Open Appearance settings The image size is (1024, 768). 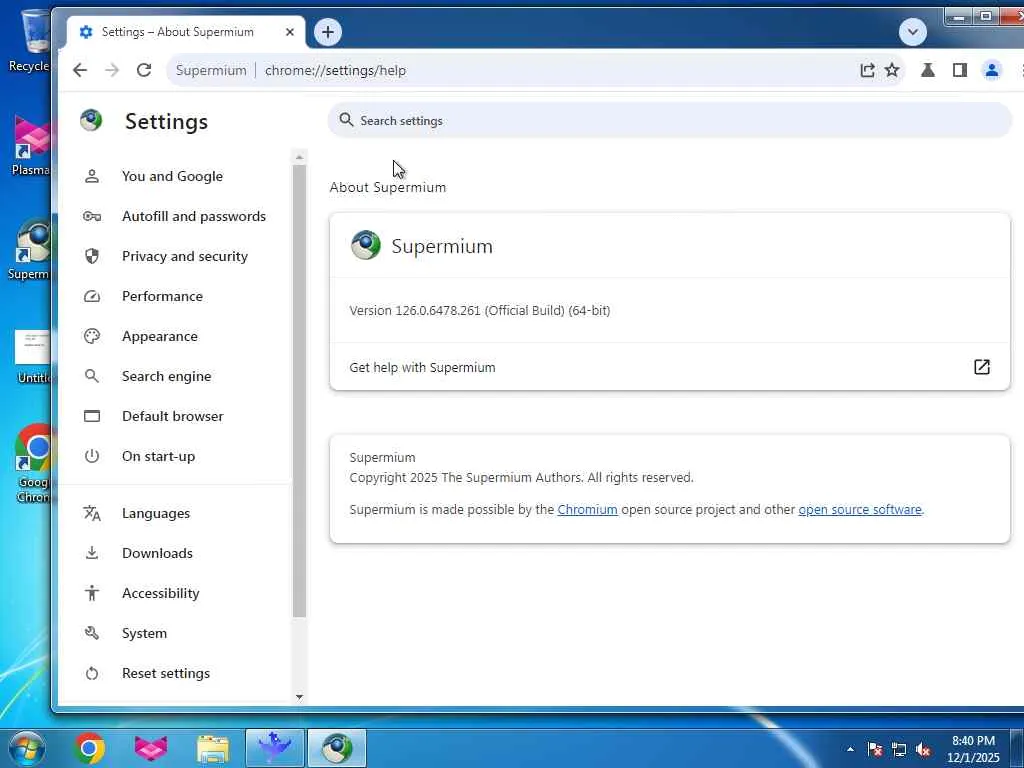click(x=159, y=336)
